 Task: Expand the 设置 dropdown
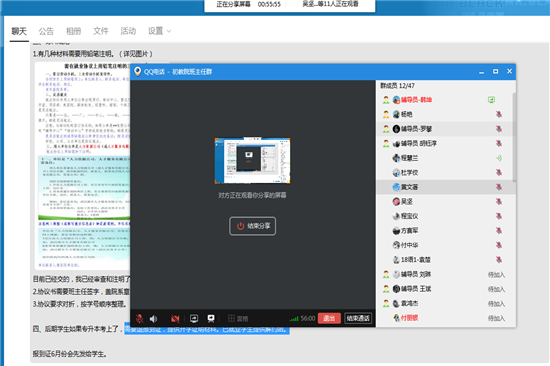(160, 31)
